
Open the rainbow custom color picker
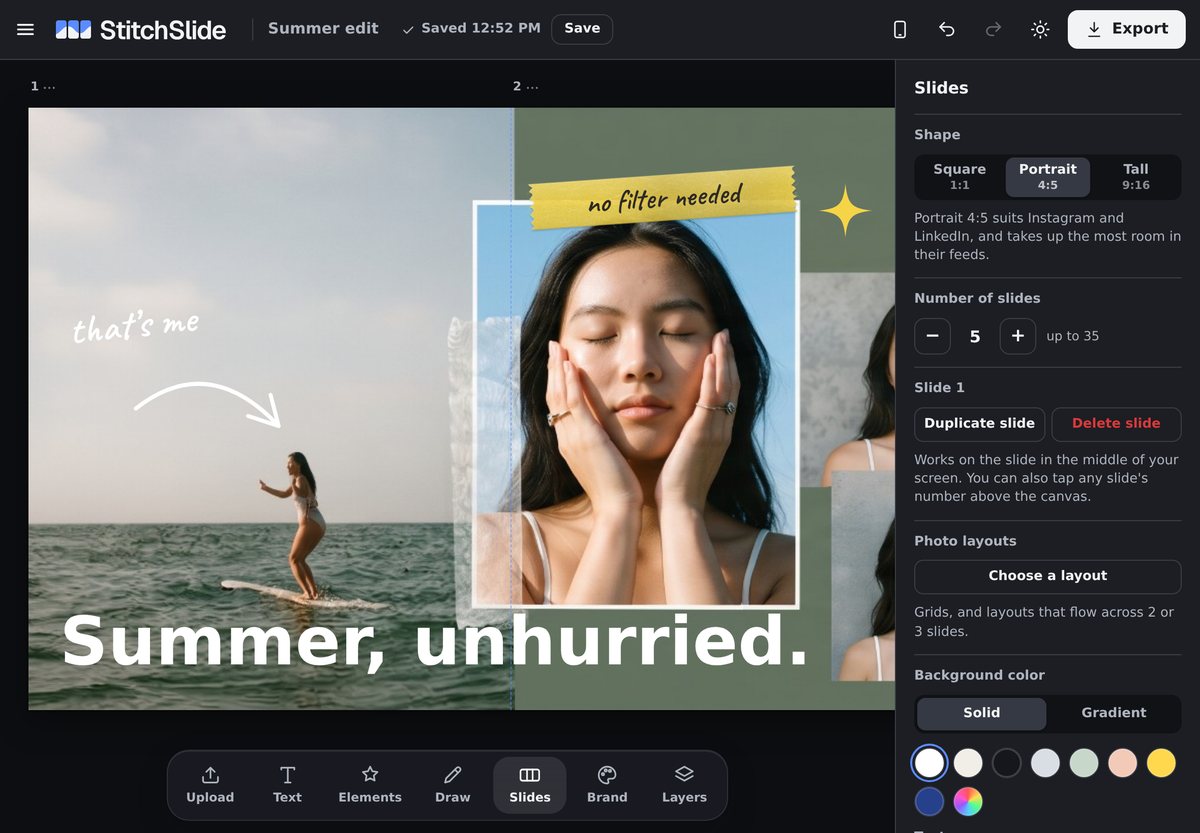(x=968, y=801)
